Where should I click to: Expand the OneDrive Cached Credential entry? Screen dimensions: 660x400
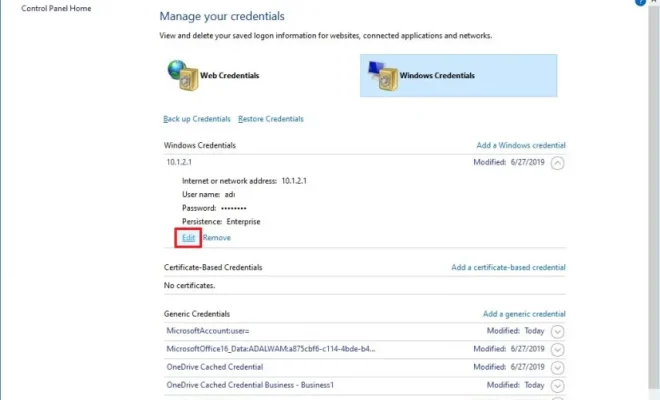(x=558, y=367)
